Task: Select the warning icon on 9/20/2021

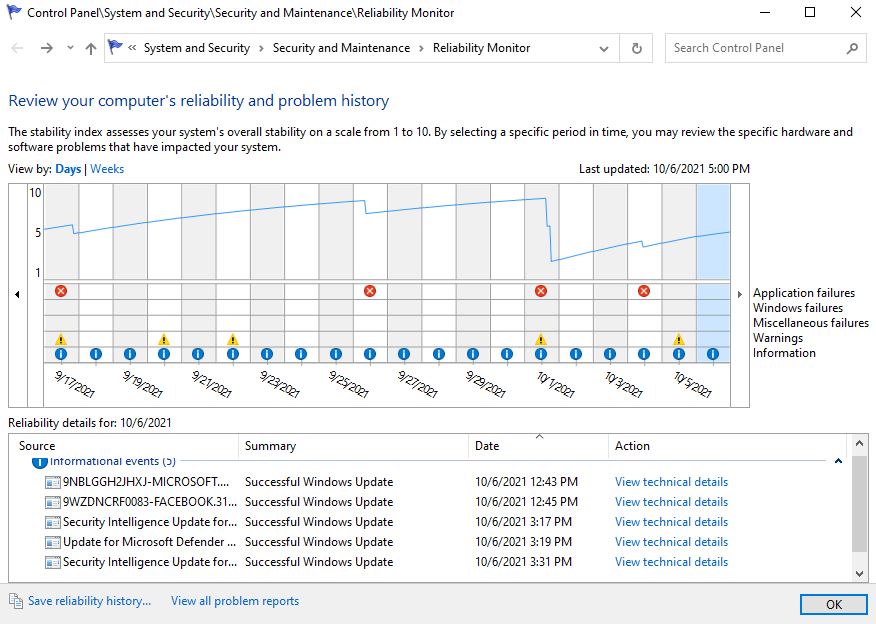Action: click(164, 339)
